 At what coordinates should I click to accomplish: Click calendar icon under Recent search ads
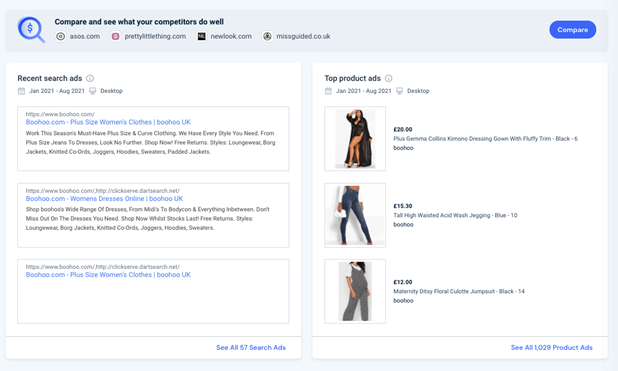click(21, 91)
